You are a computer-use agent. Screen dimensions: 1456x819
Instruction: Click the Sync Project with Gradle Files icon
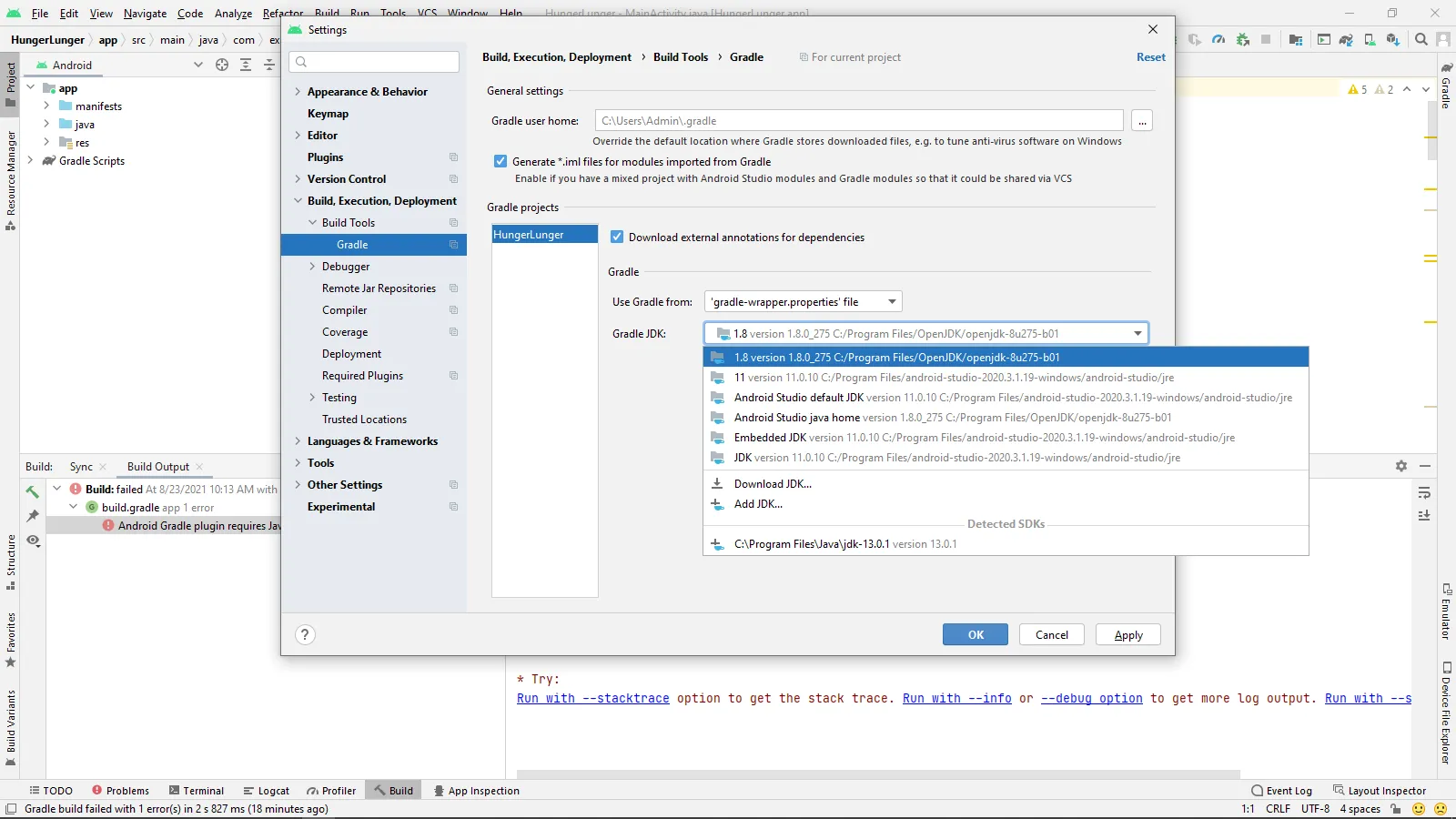(x=1346, y=40)
